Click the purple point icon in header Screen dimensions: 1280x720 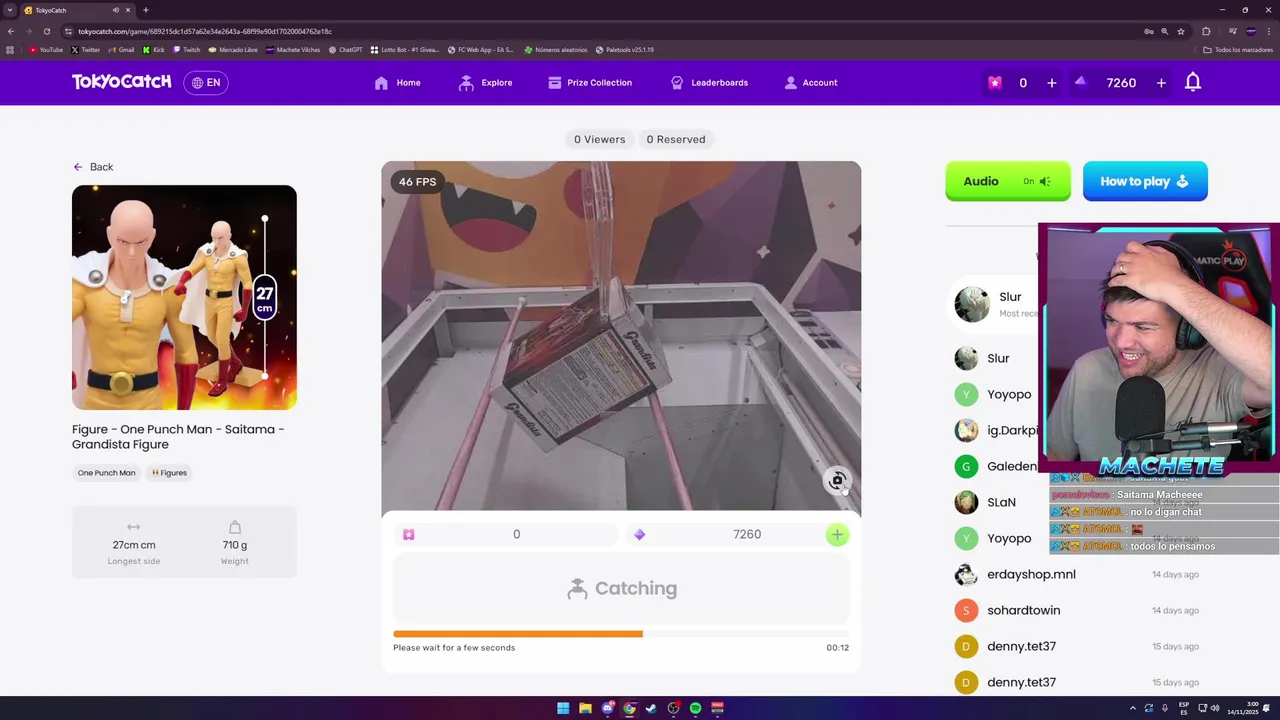coord(1080,82)
